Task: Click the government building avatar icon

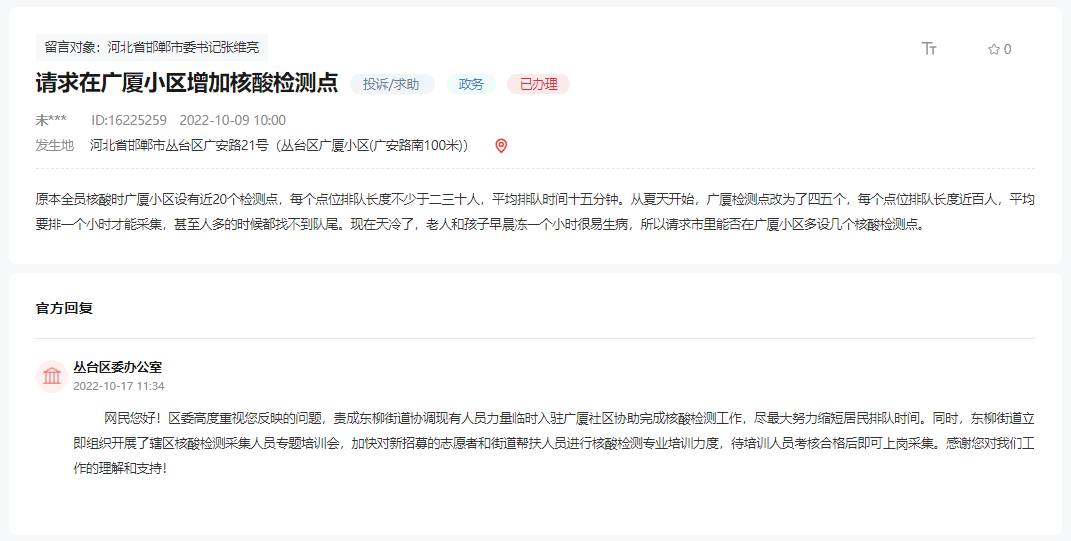Action: tap(52, 376)
